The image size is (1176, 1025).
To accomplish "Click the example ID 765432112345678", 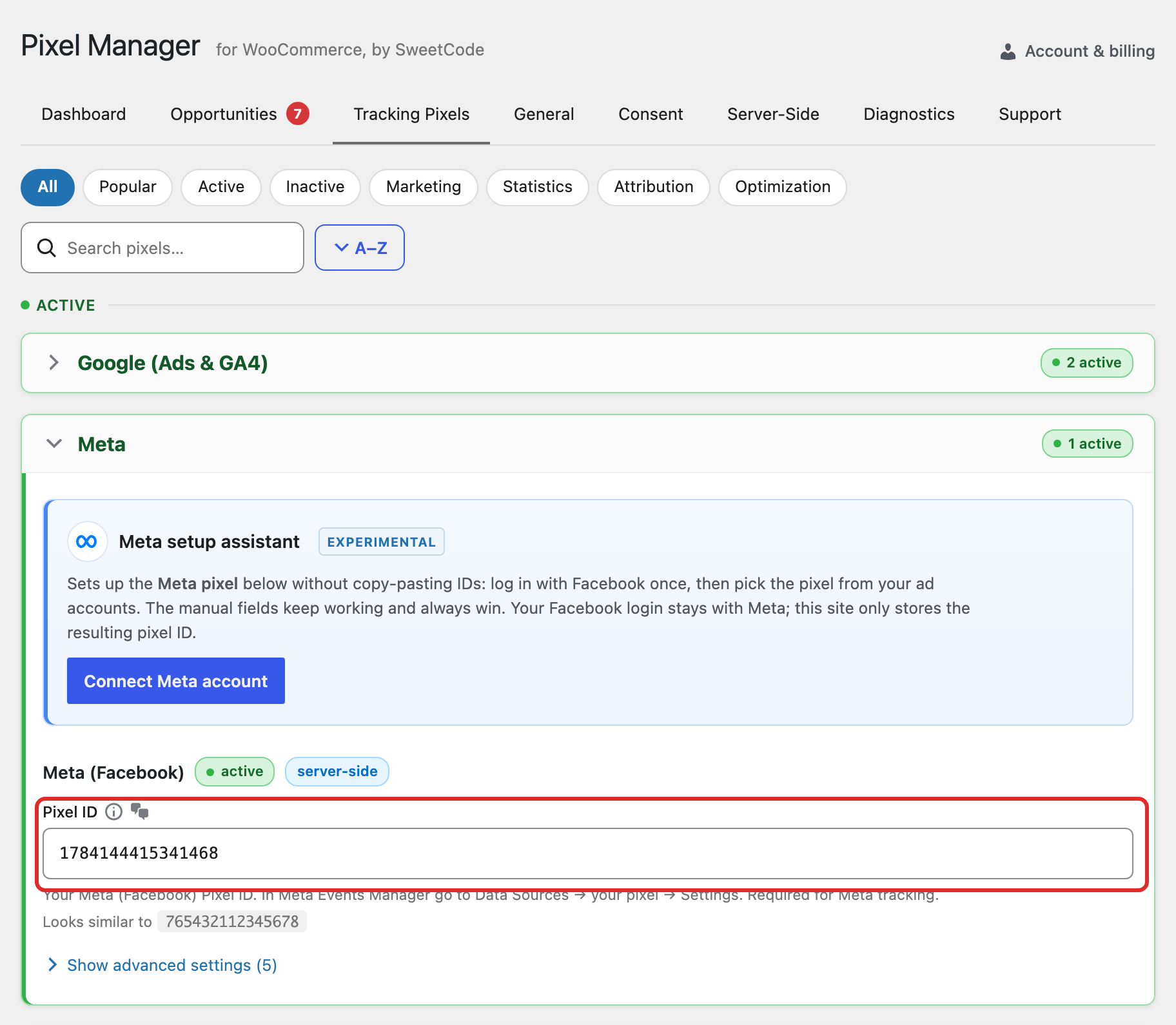I will tap(232, 922).
